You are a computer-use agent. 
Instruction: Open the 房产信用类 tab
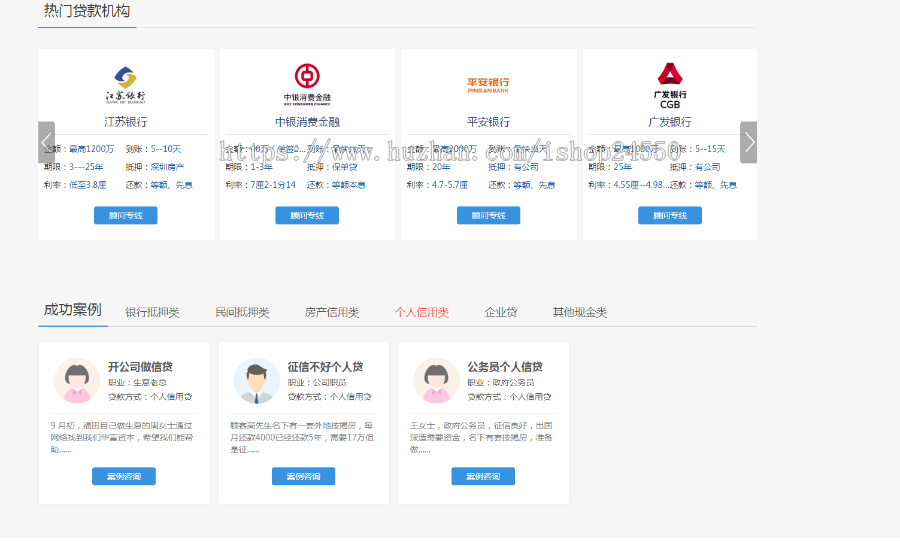[332, 312]
